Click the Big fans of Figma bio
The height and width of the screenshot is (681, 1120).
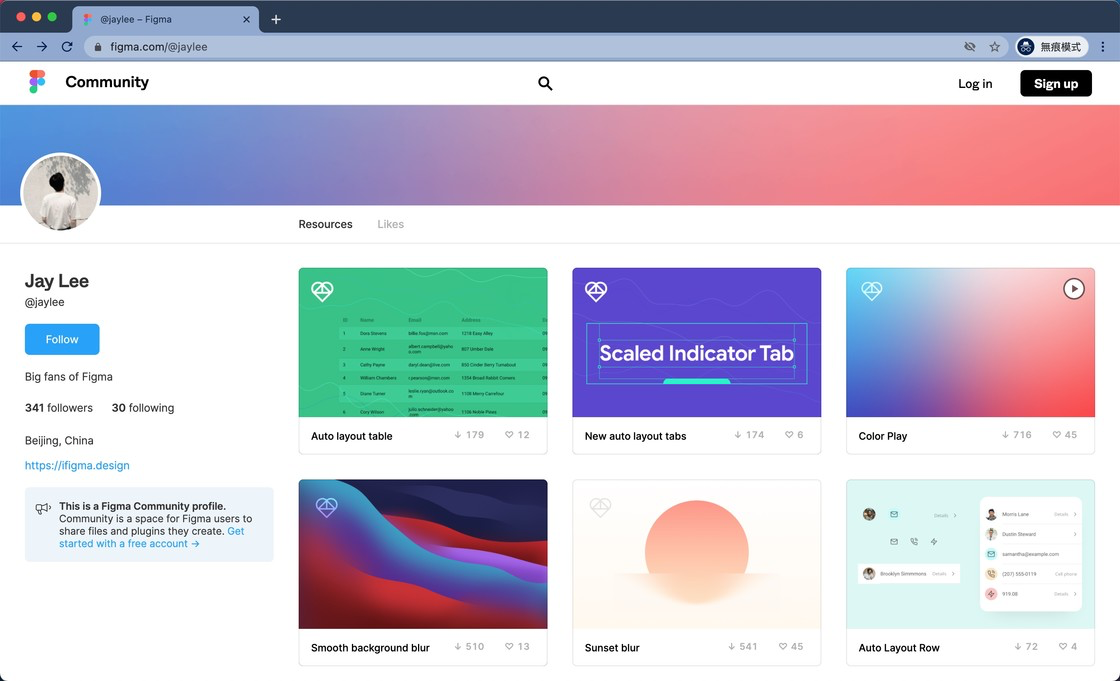click(x=69, y=377)
